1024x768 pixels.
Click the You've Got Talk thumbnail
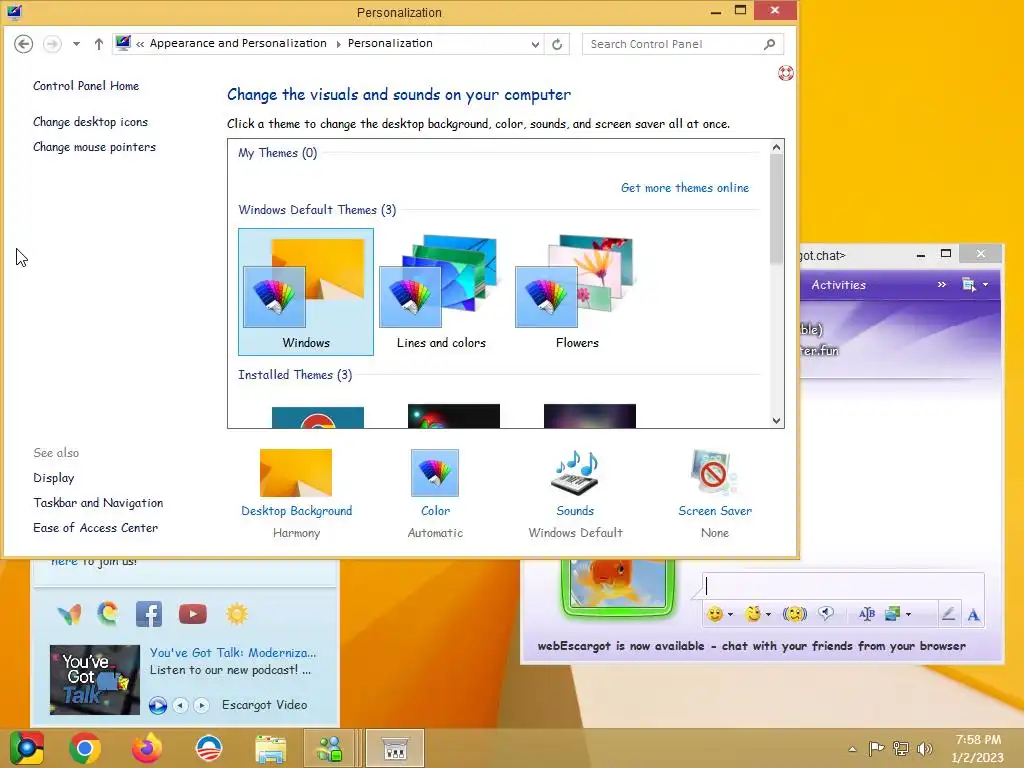(95, 680)
